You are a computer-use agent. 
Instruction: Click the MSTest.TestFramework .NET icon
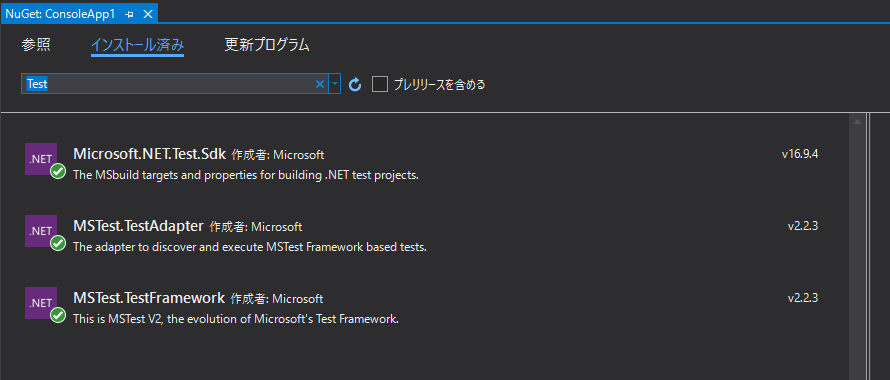(41, 303)
